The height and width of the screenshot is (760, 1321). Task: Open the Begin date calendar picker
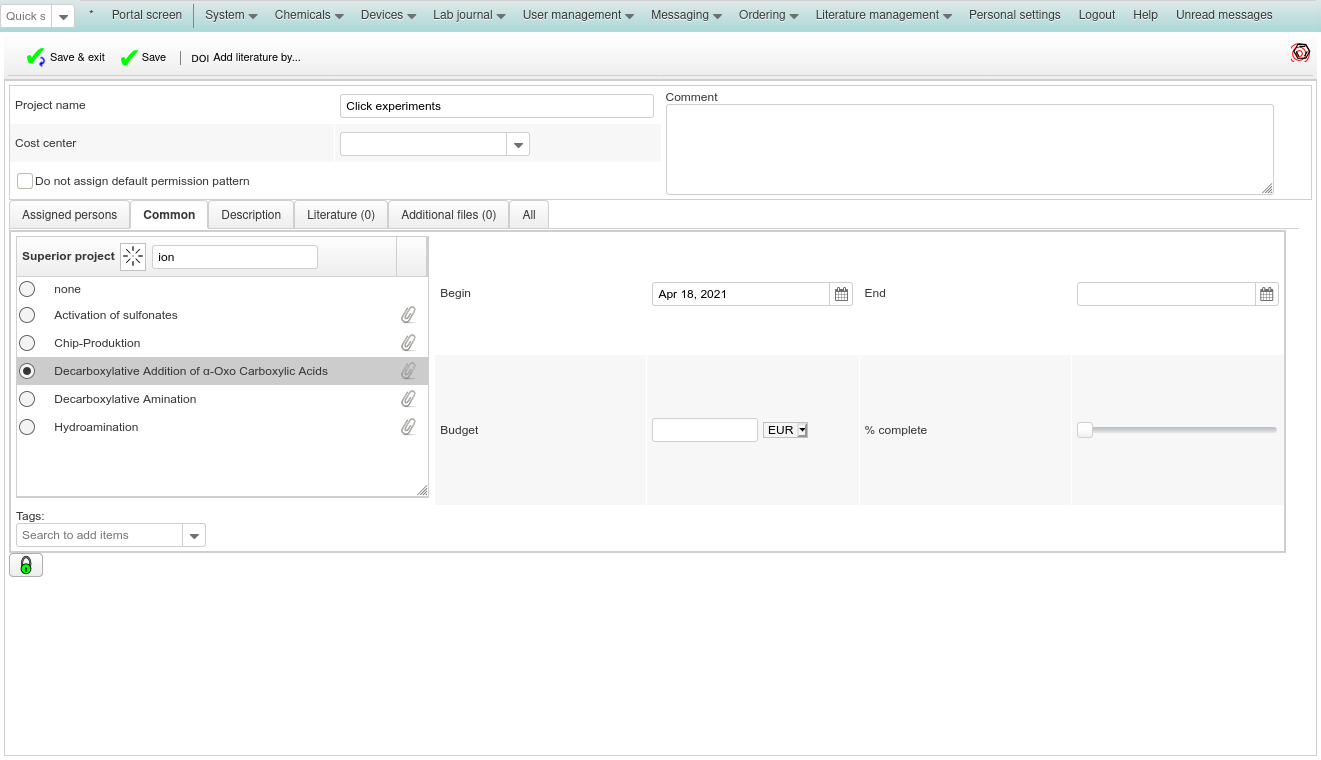click(x=841, y=294)
